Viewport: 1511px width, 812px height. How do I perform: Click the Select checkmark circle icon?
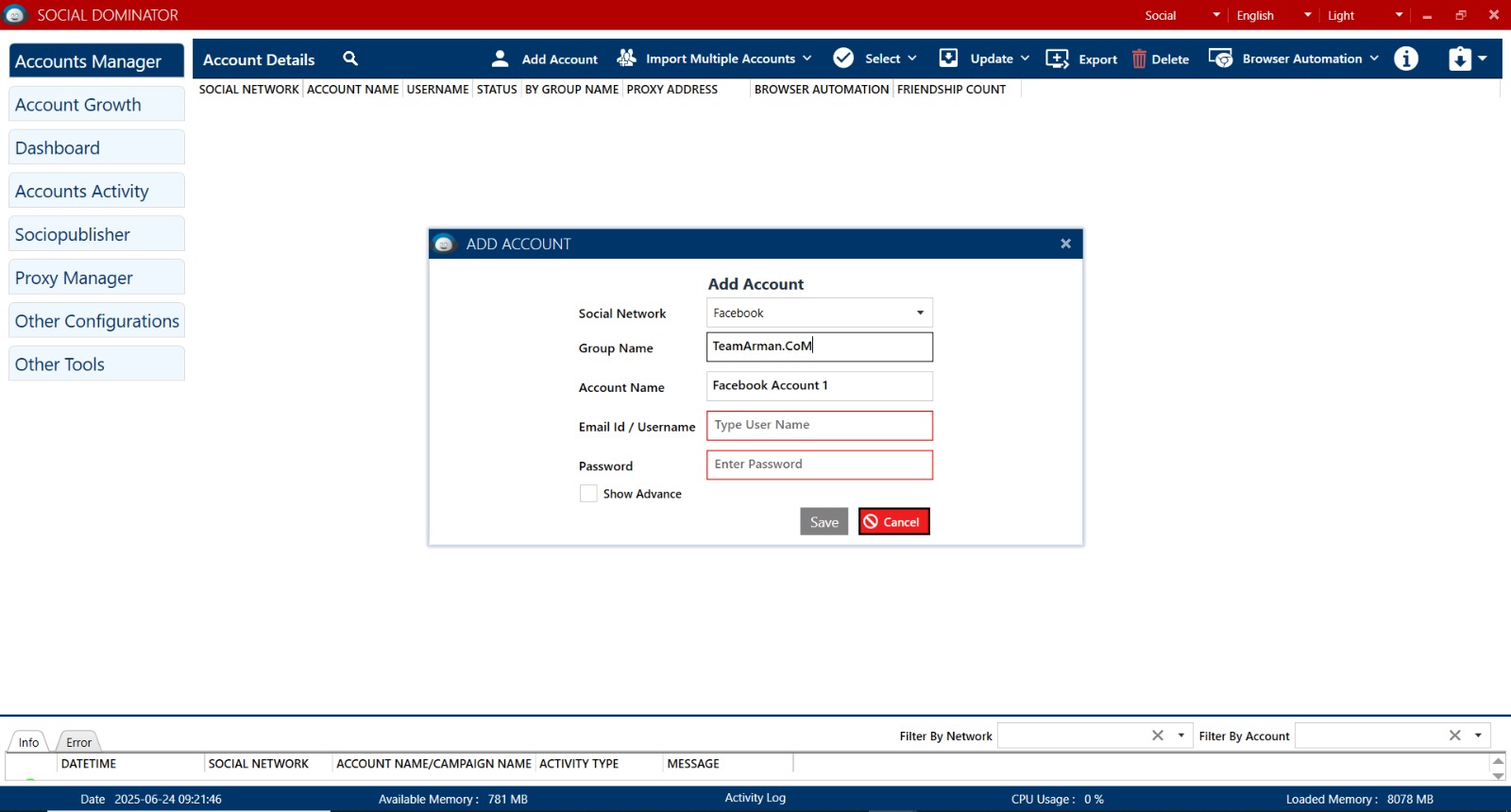pos(843,59)
